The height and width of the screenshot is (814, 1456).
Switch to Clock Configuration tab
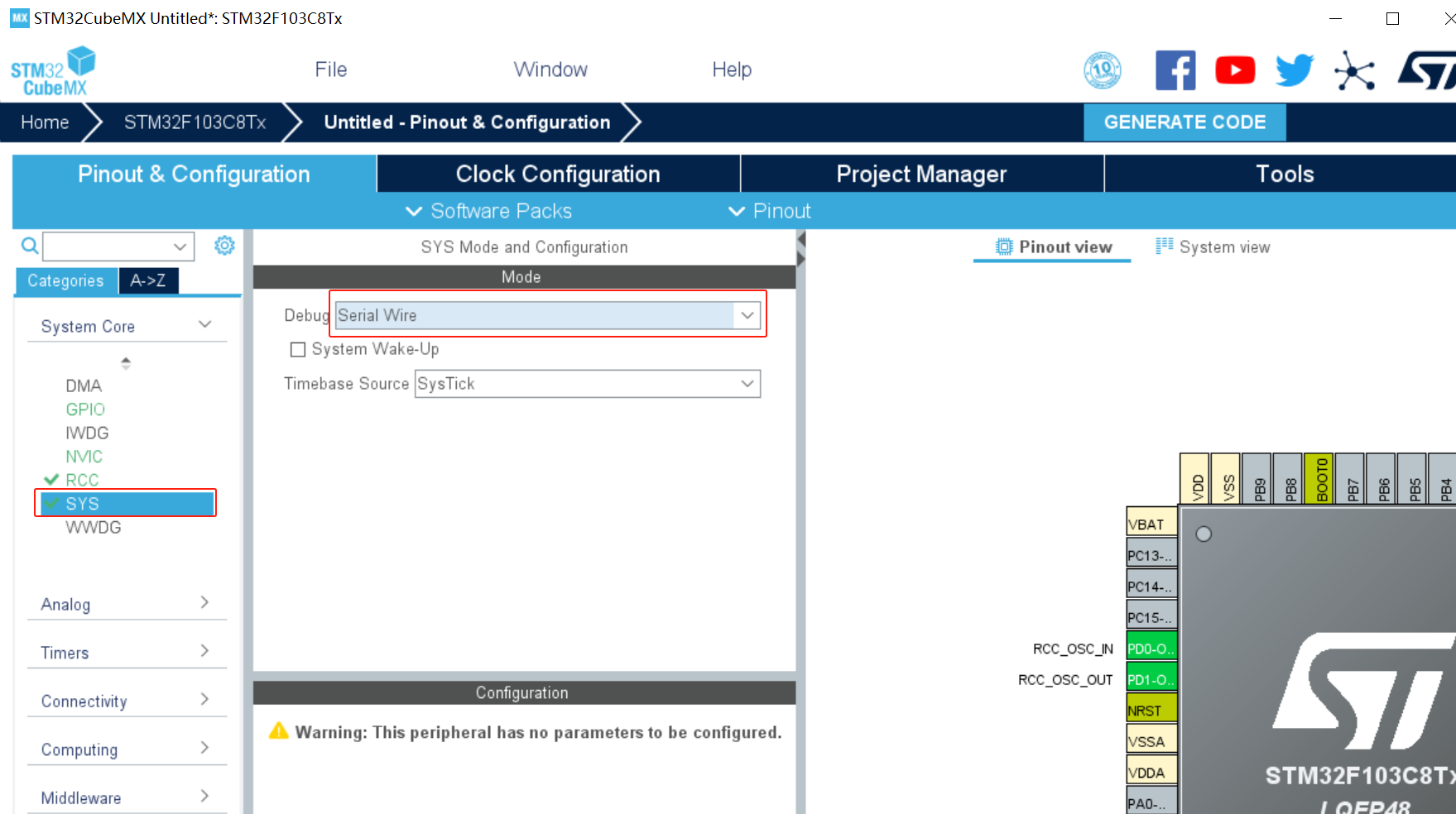click(558, 174)
